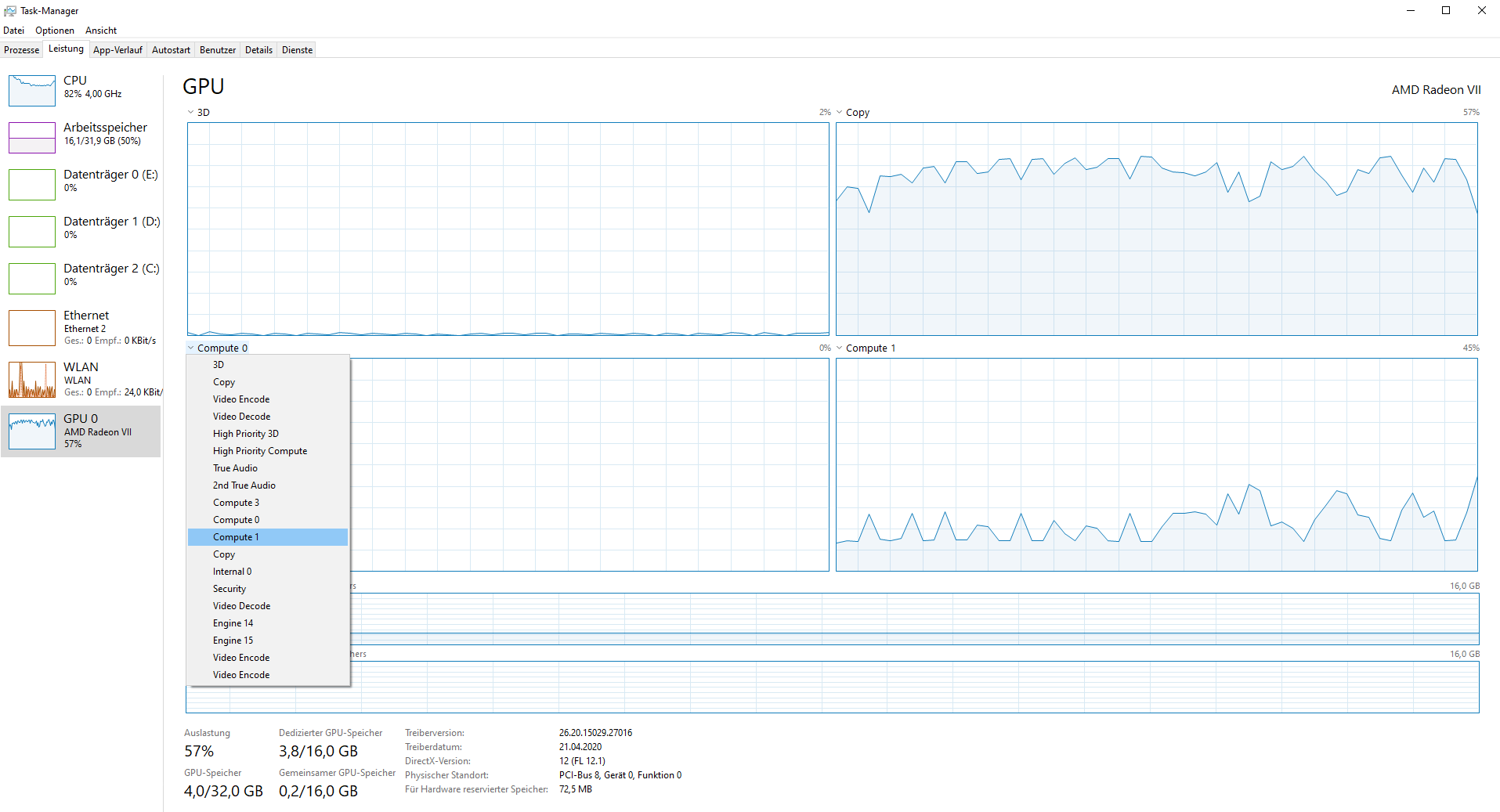Click the 0,2/16,0 GB shared memory value
This screenshot has height=812, width=1500.
point(318,792)
